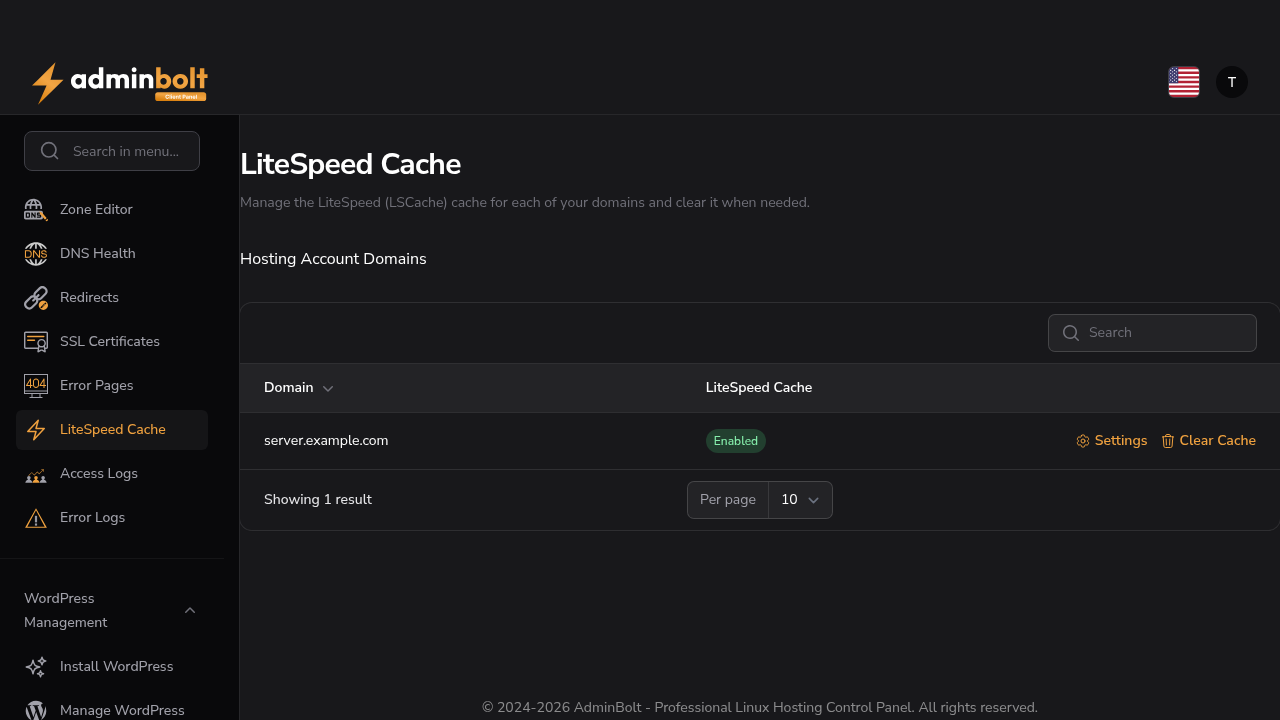Viewport: 1280px width, 720px height.
Task: Click the DNS Health globe icon
Action: [x=36, y=254]
